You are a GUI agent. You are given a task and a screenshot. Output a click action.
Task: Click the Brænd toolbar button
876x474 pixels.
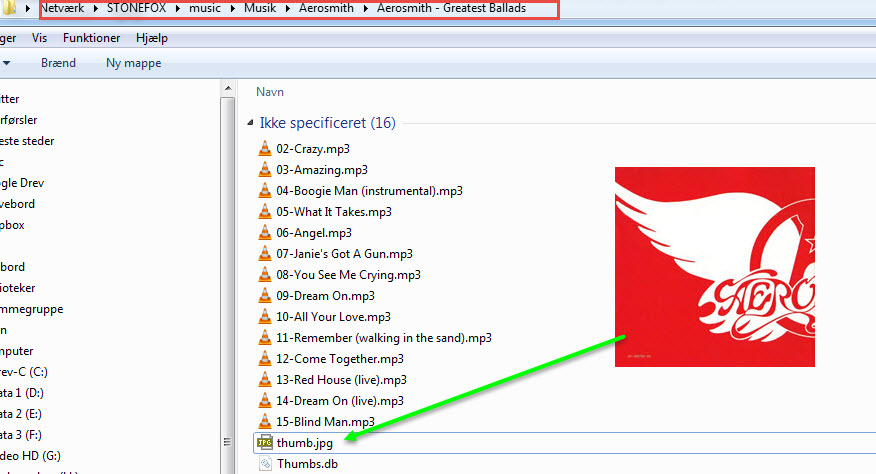[58, 63]
